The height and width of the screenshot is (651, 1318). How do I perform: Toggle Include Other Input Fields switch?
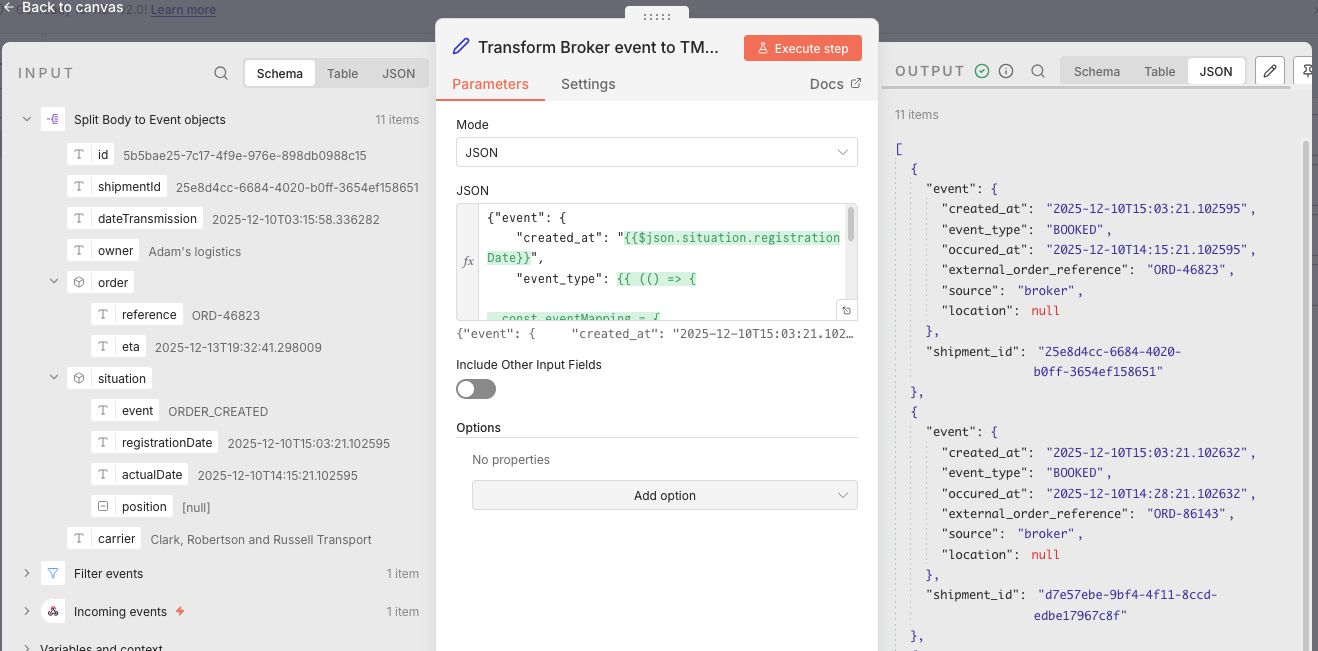pyautogui.click(x=476, y=389)
